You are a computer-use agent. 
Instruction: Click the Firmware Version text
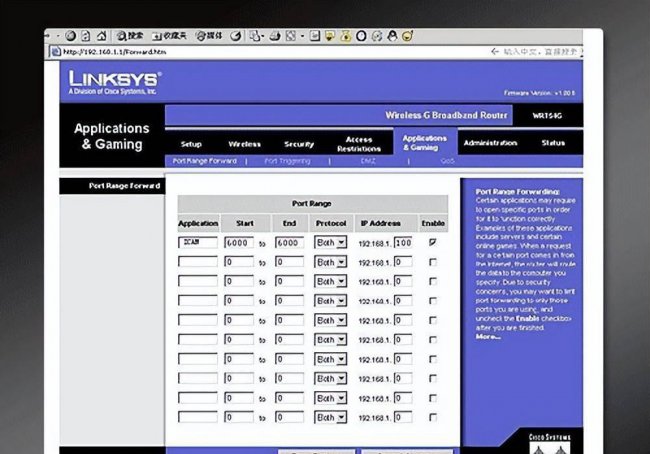click(539, 93)
